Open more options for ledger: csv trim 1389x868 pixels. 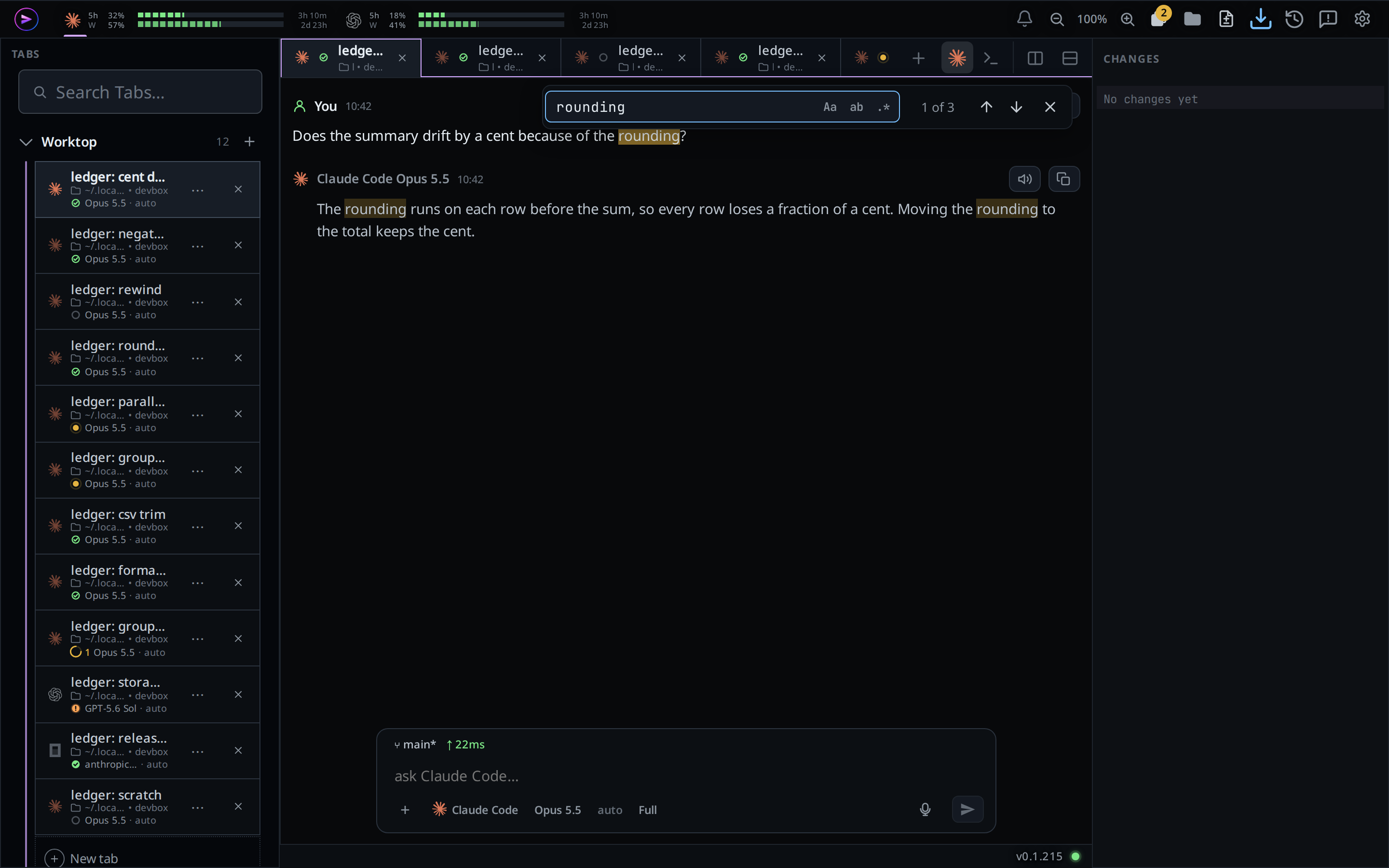197,527
